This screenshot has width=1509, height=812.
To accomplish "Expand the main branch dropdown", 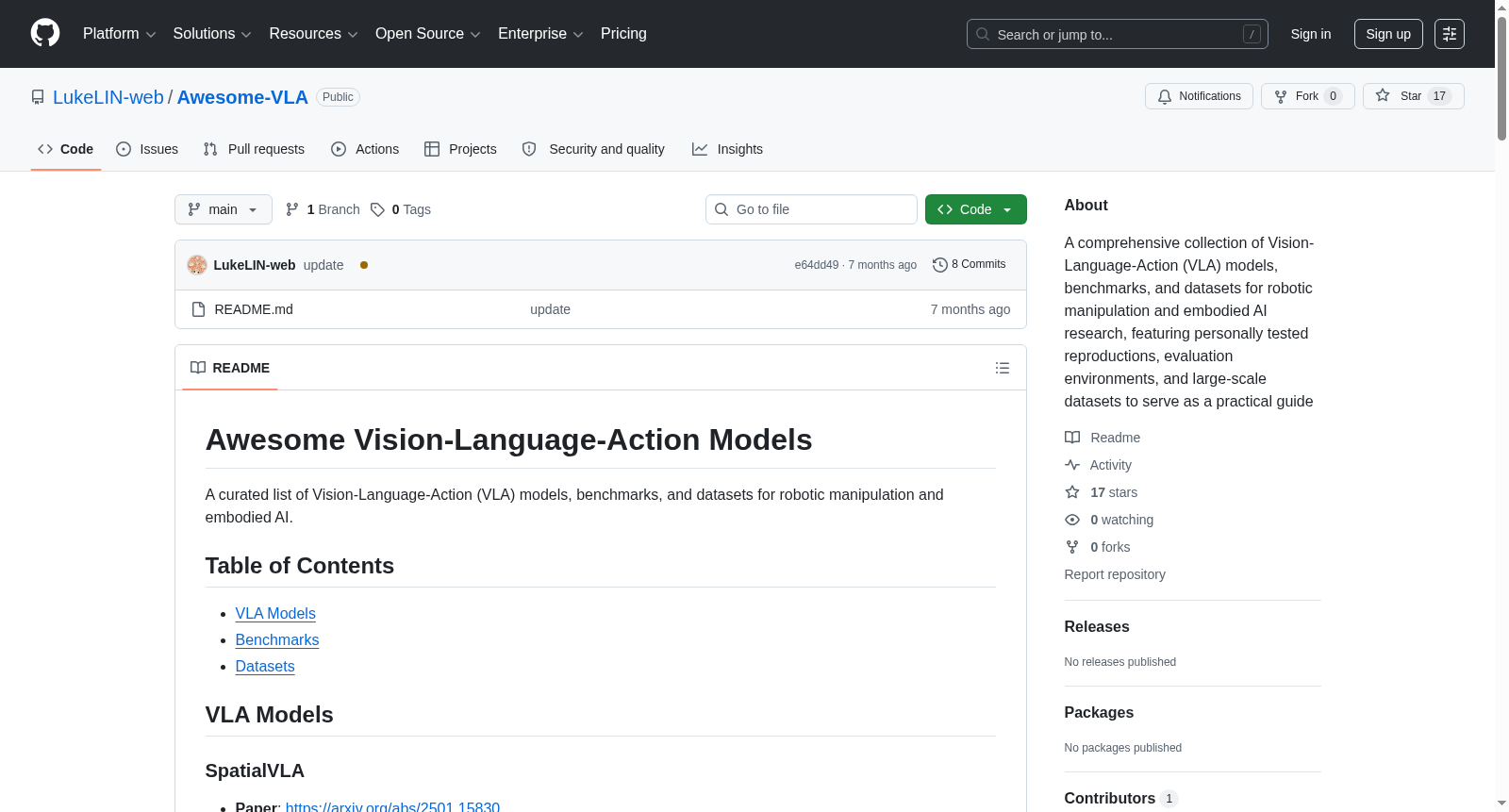I will coord(224,209).
